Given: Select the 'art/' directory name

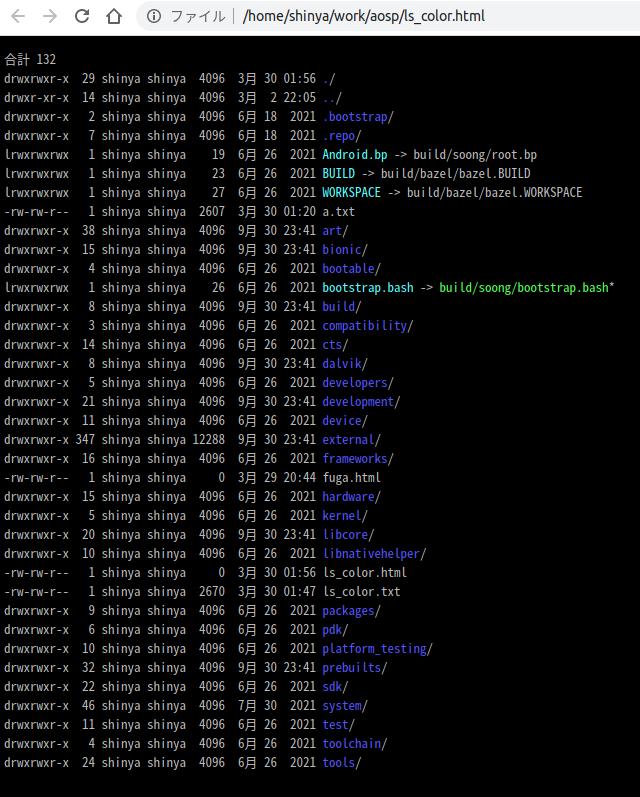Looking at the screenshot, I should (335, 231).
